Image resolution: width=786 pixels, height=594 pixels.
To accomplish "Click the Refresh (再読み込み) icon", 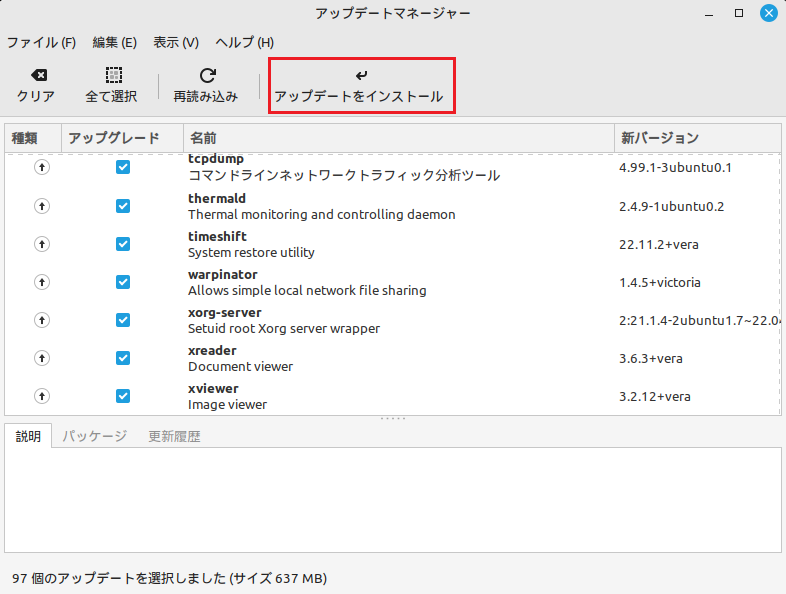I will [x=208, y=75].
